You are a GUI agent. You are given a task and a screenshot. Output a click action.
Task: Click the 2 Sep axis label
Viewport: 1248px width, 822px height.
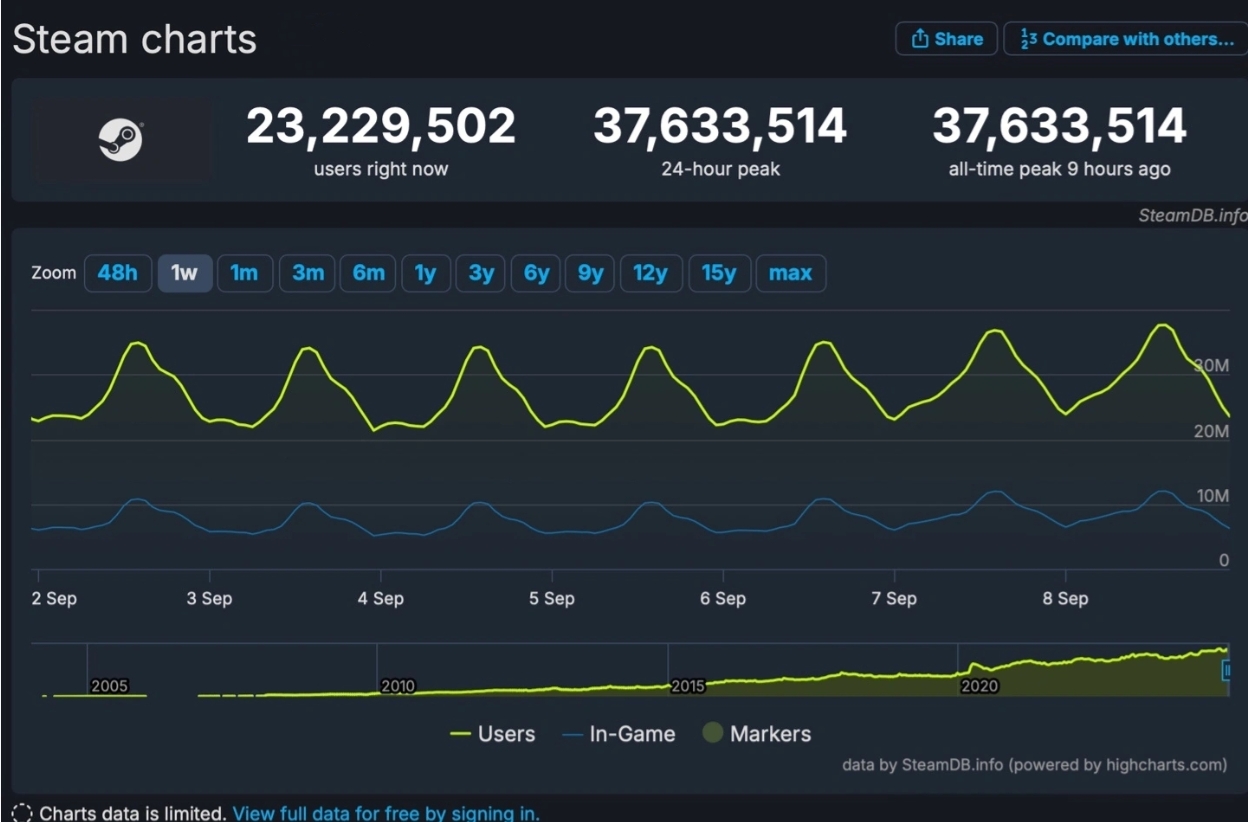click(54, 598)
